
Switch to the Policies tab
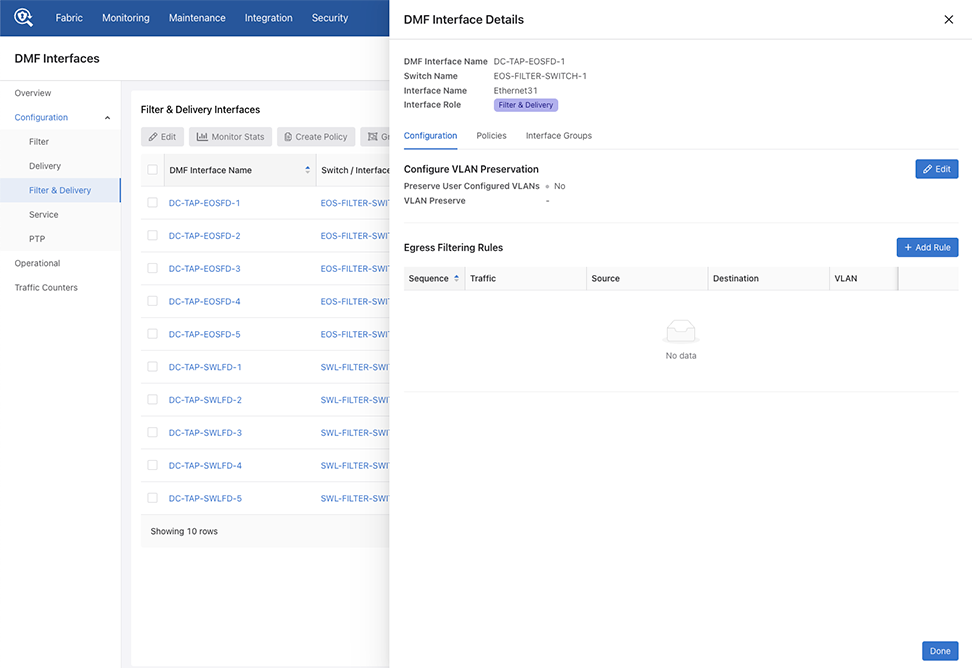pos(491,136)
